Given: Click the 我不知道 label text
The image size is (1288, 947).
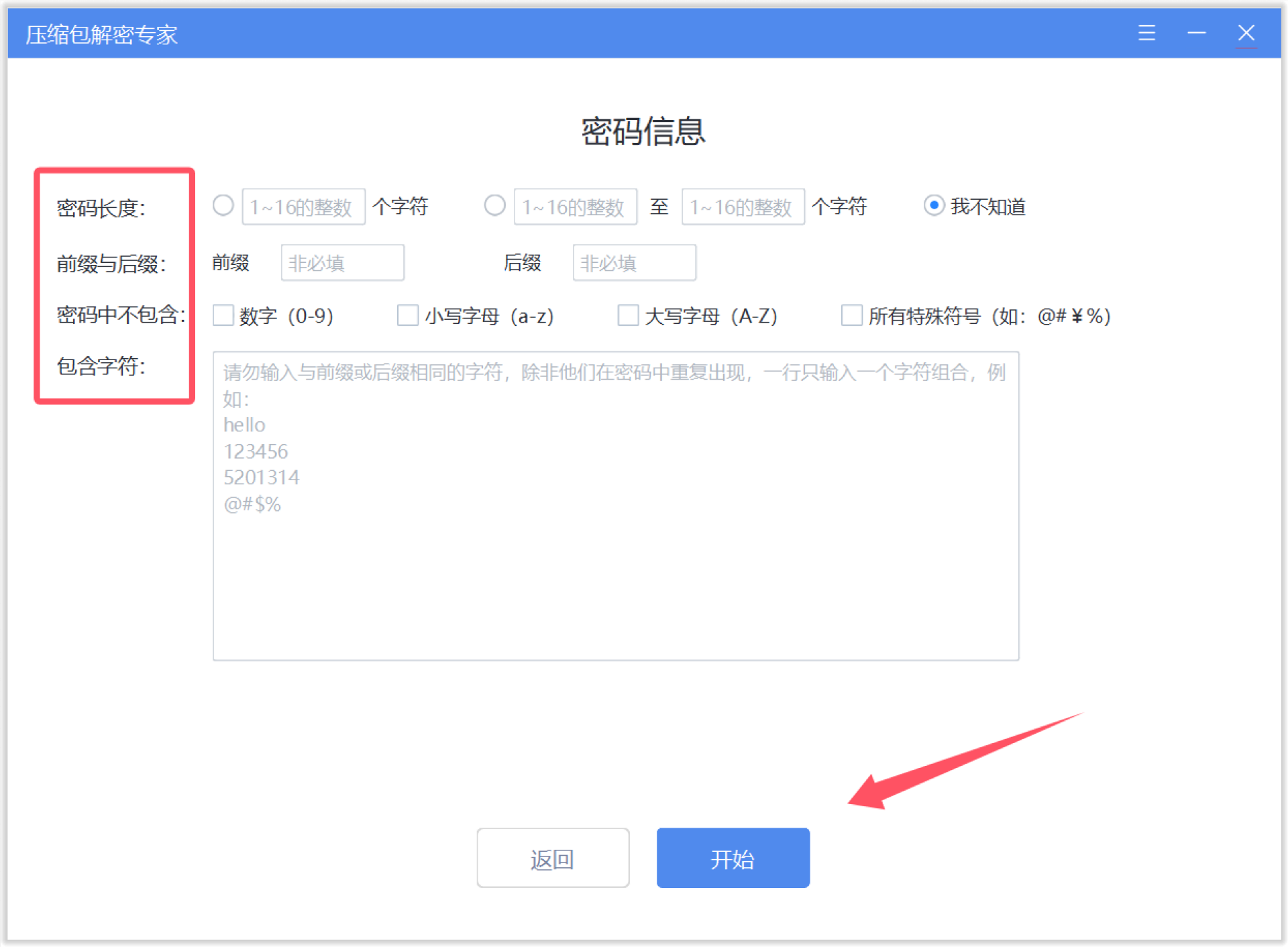Looking at the screenshot, I should 987,207.
